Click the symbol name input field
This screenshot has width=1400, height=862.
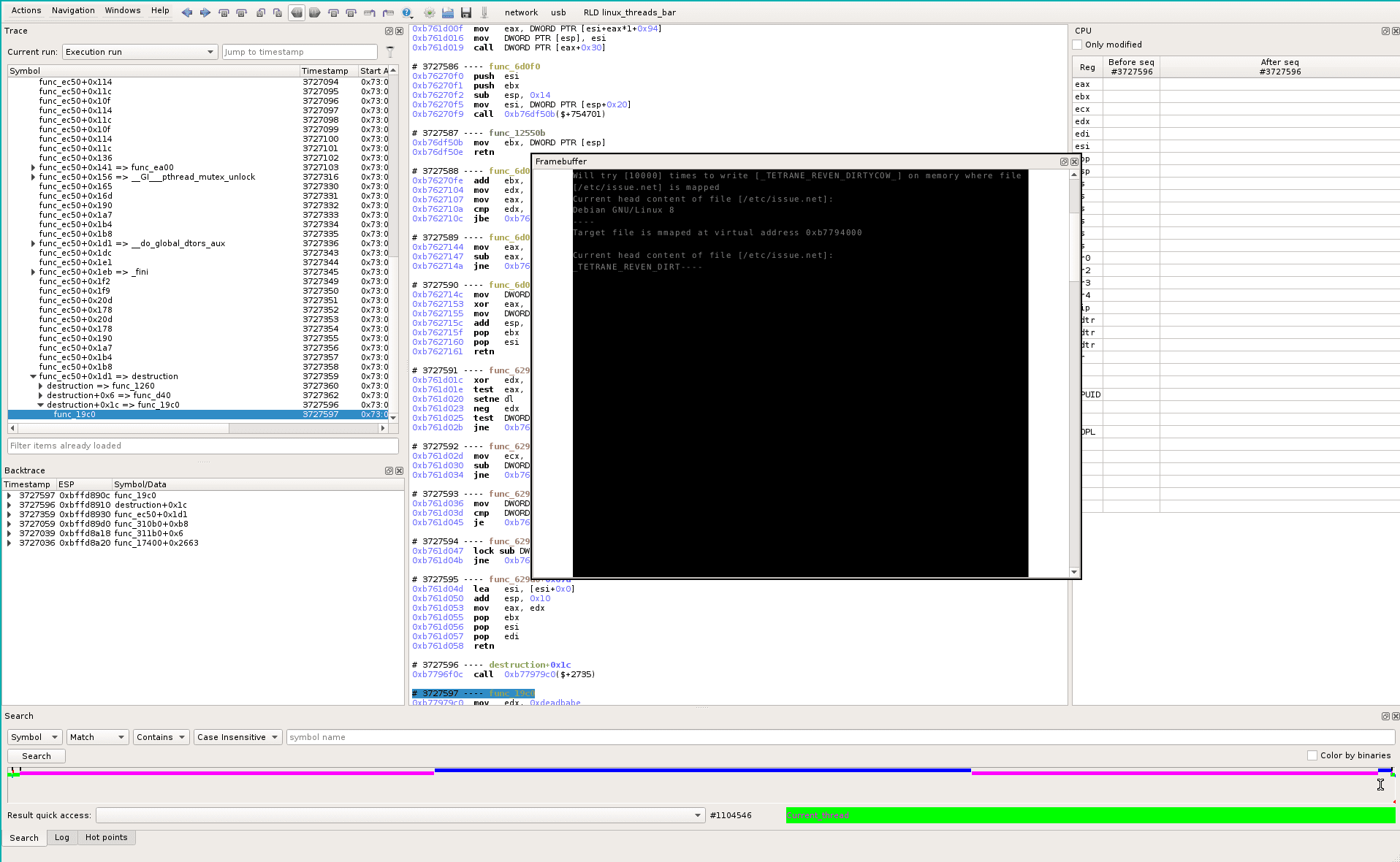[511, 737]
